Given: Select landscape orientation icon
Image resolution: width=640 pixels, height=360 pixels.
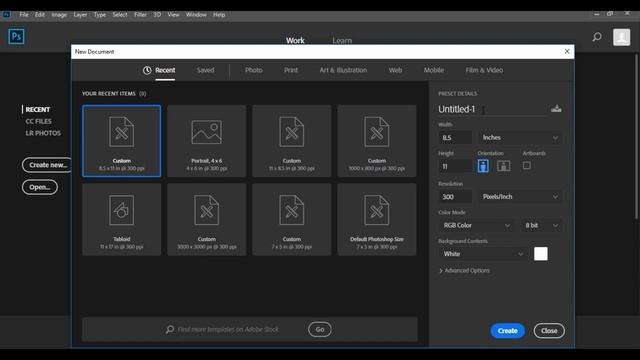Looking at the screenshot, I should (503, 166).
